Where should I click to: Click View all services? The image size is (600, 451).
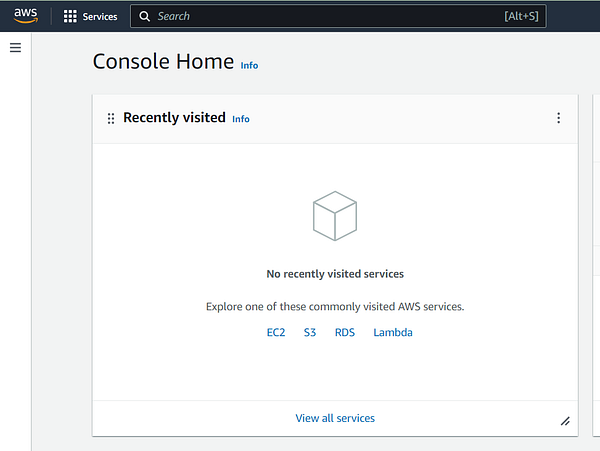pos(335,418)
